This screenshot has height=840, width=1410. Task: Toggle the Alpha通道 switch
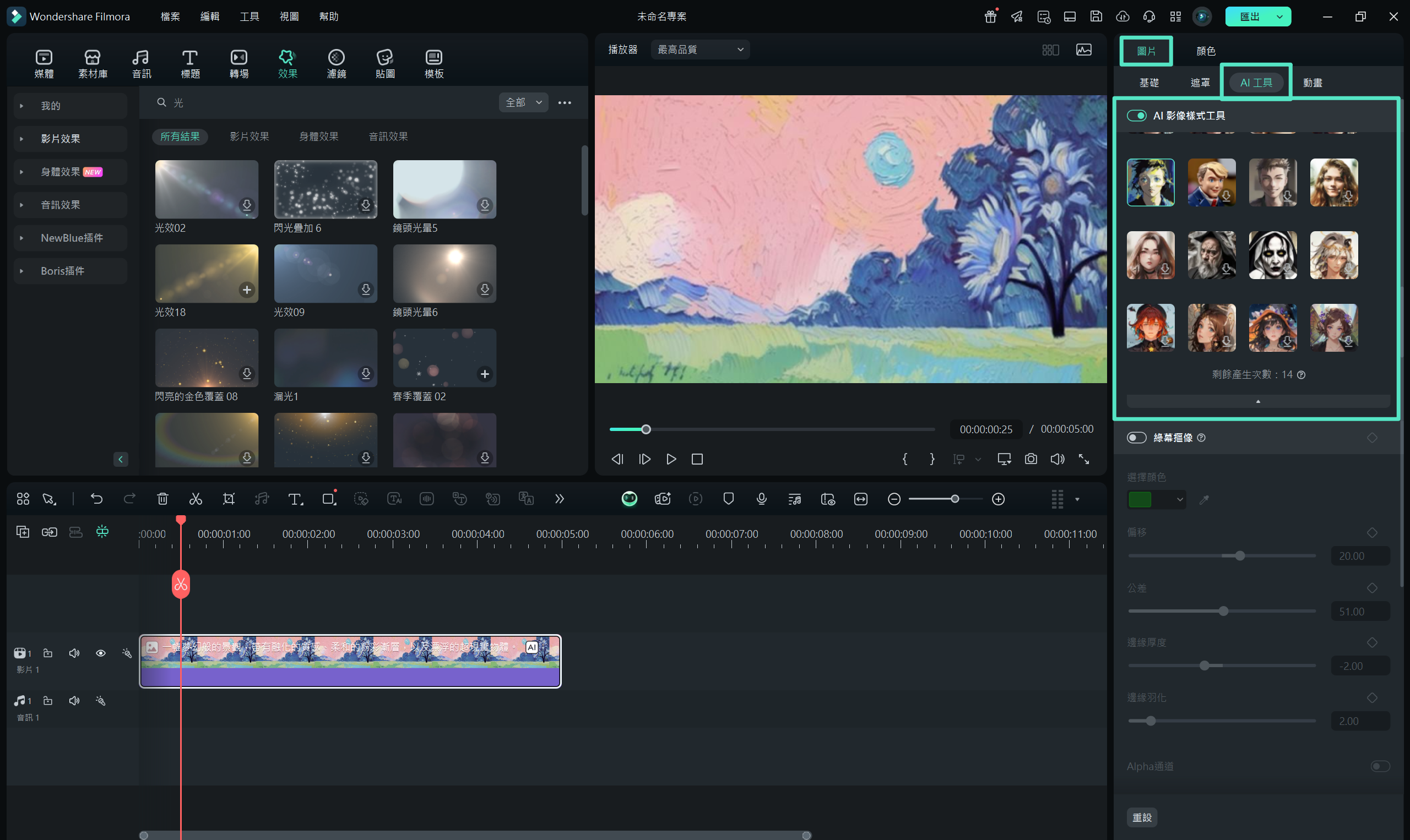1380,766
